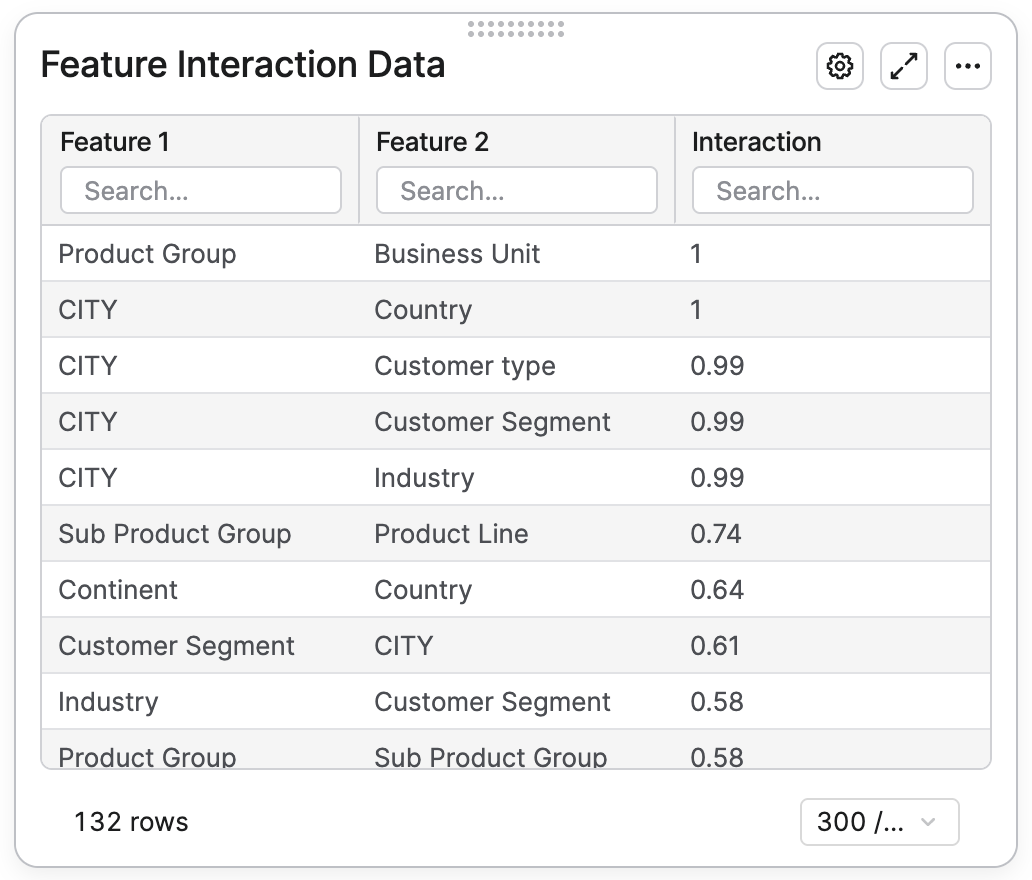Grab the dotted drag handle at top
The image size is (1032, 880).
pyautogui.click(x=516, y=29)
